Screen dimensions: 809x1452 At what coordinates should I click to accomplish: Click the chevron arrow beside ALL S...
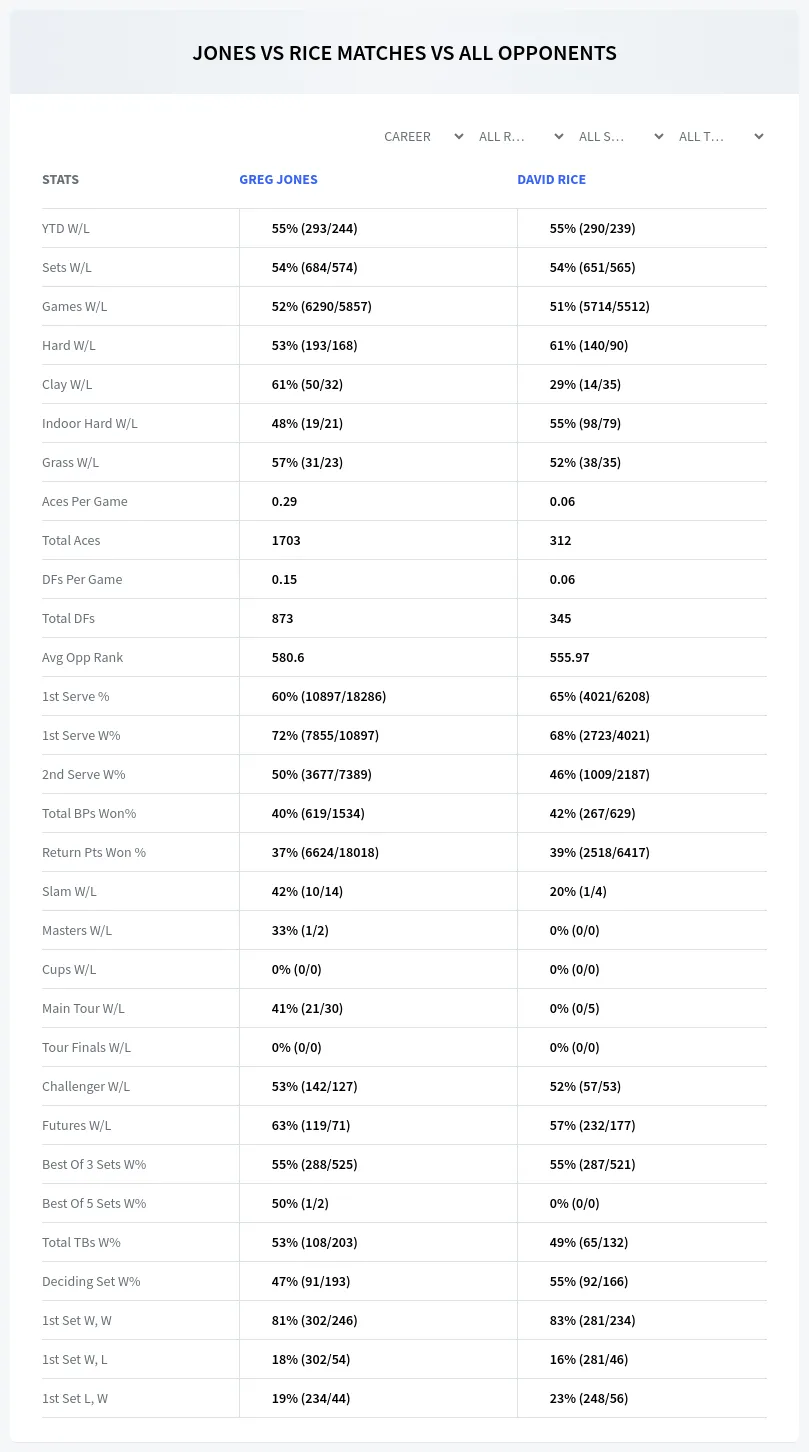pos(659,136)
